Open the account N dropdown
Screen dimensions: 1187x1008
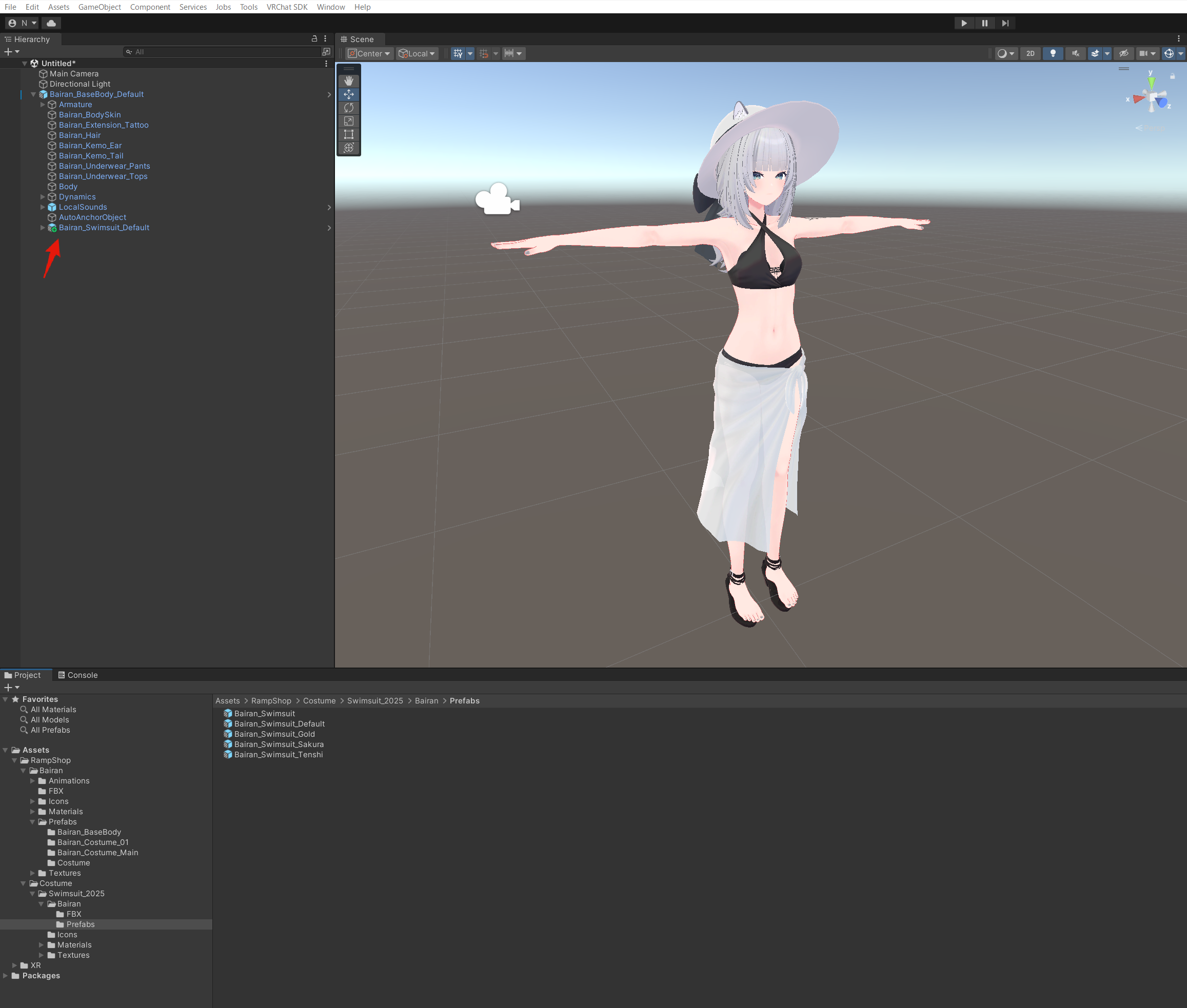[22, 23]
